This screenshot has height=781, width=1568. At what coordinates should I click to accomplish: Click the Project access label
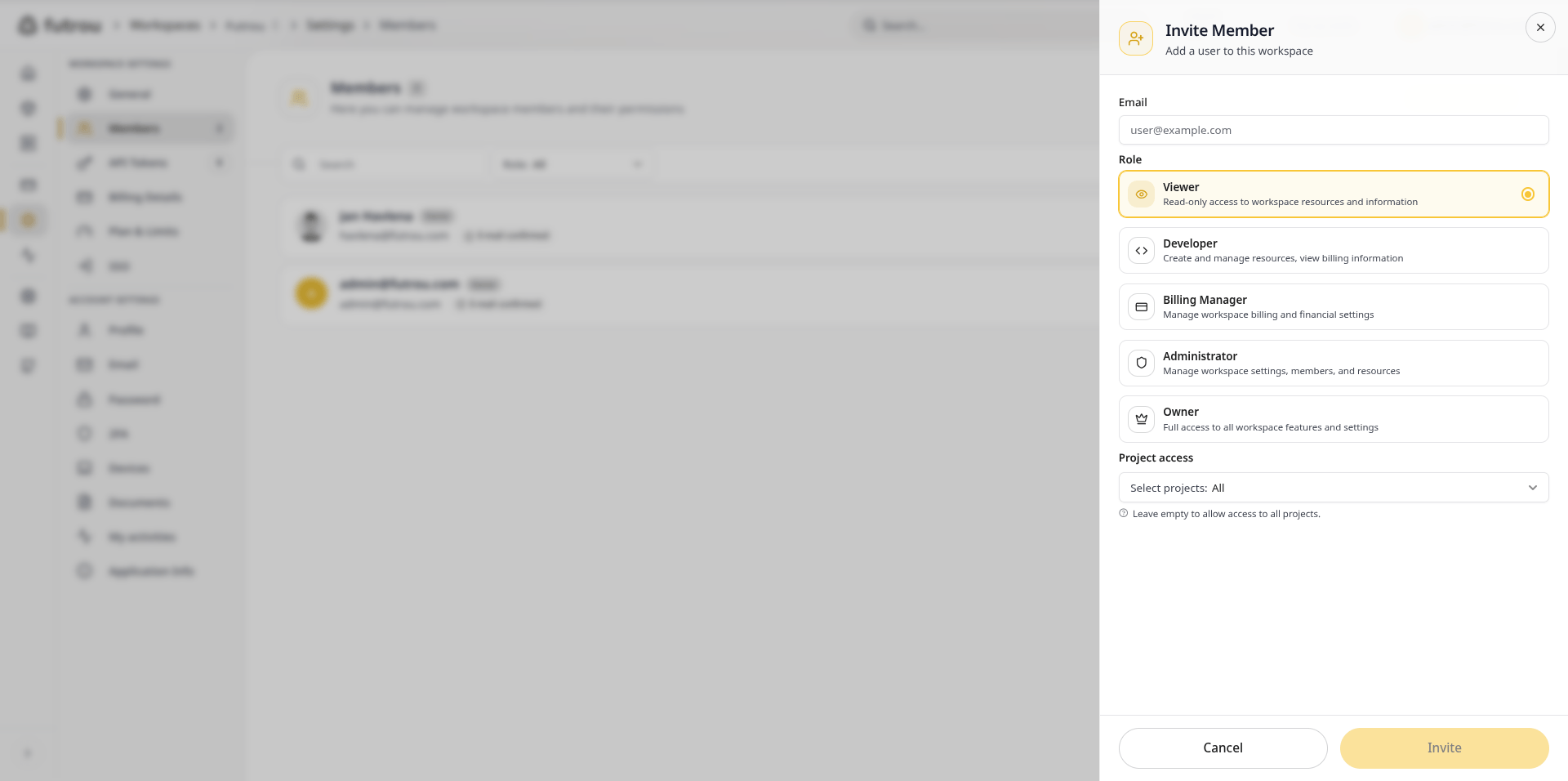[x=1156, y=457]
